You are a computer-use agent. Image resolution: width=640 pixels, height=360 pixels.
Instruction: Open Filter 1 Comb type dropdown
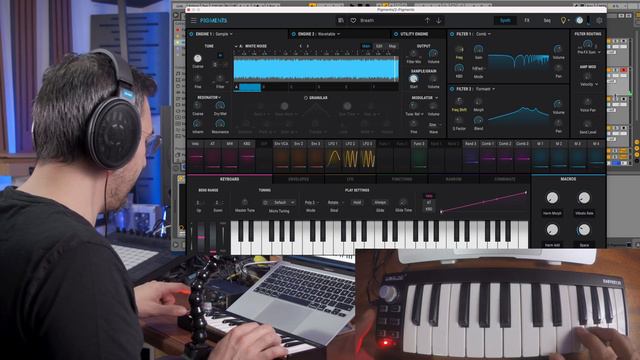pyautogui.click(x=484, y=34)
